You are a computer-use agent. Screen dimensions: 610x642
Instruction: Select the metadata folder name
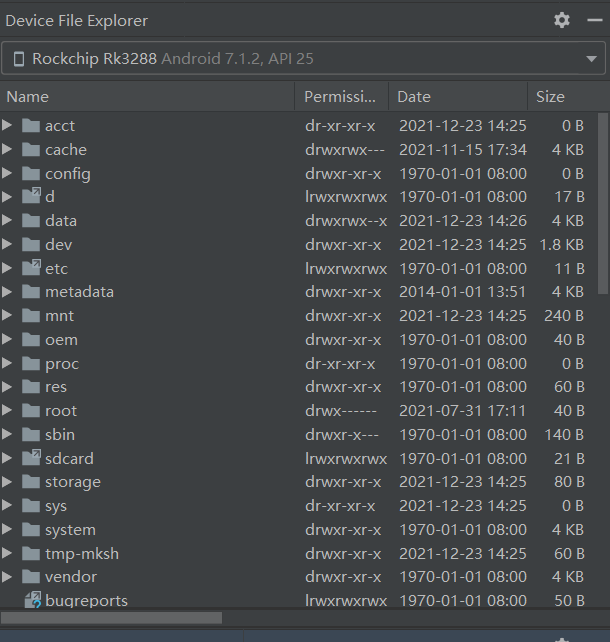click(x=79, y=292)
